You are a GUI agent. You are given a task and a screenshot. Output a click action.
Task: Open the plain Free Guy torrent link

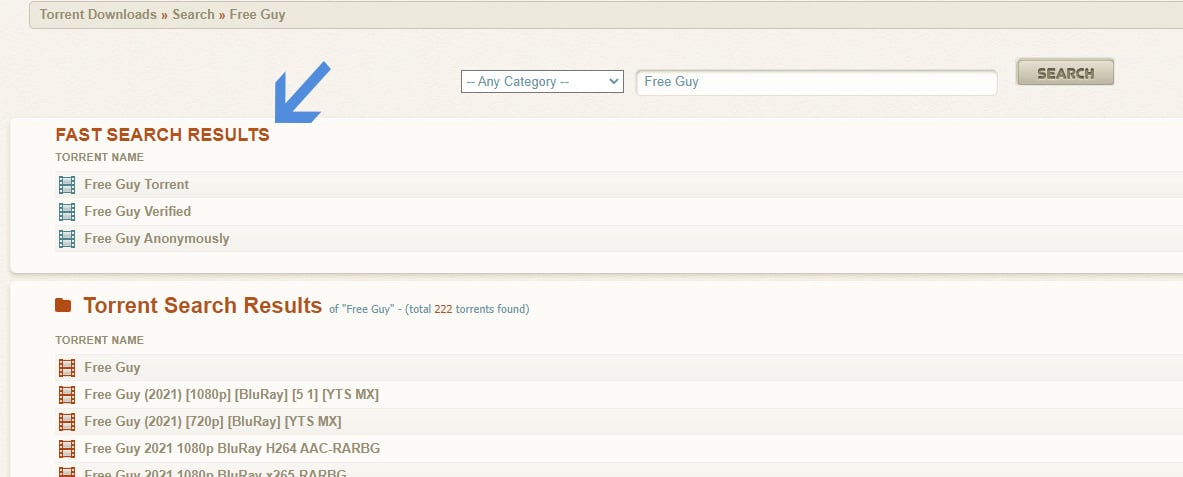112,368
